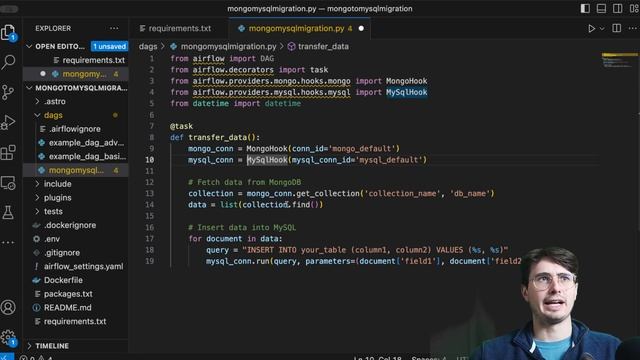Close unsaved mongomysqlmigration.py tab dot
The width and height of the screenshot is (640, 360).
tap(361, 29)
